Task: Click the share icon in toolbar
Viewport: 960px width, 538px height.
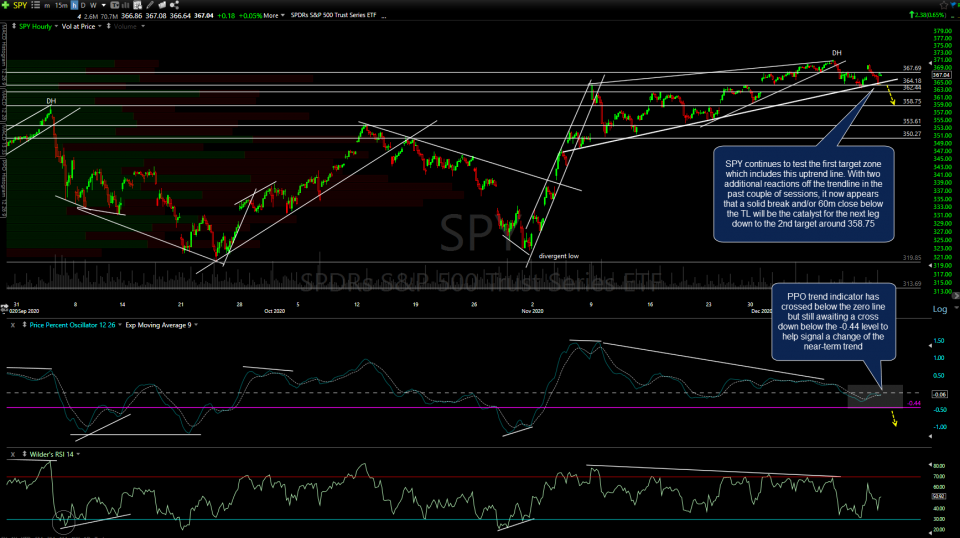Action: pyautogui.click(x=174, y=5)
